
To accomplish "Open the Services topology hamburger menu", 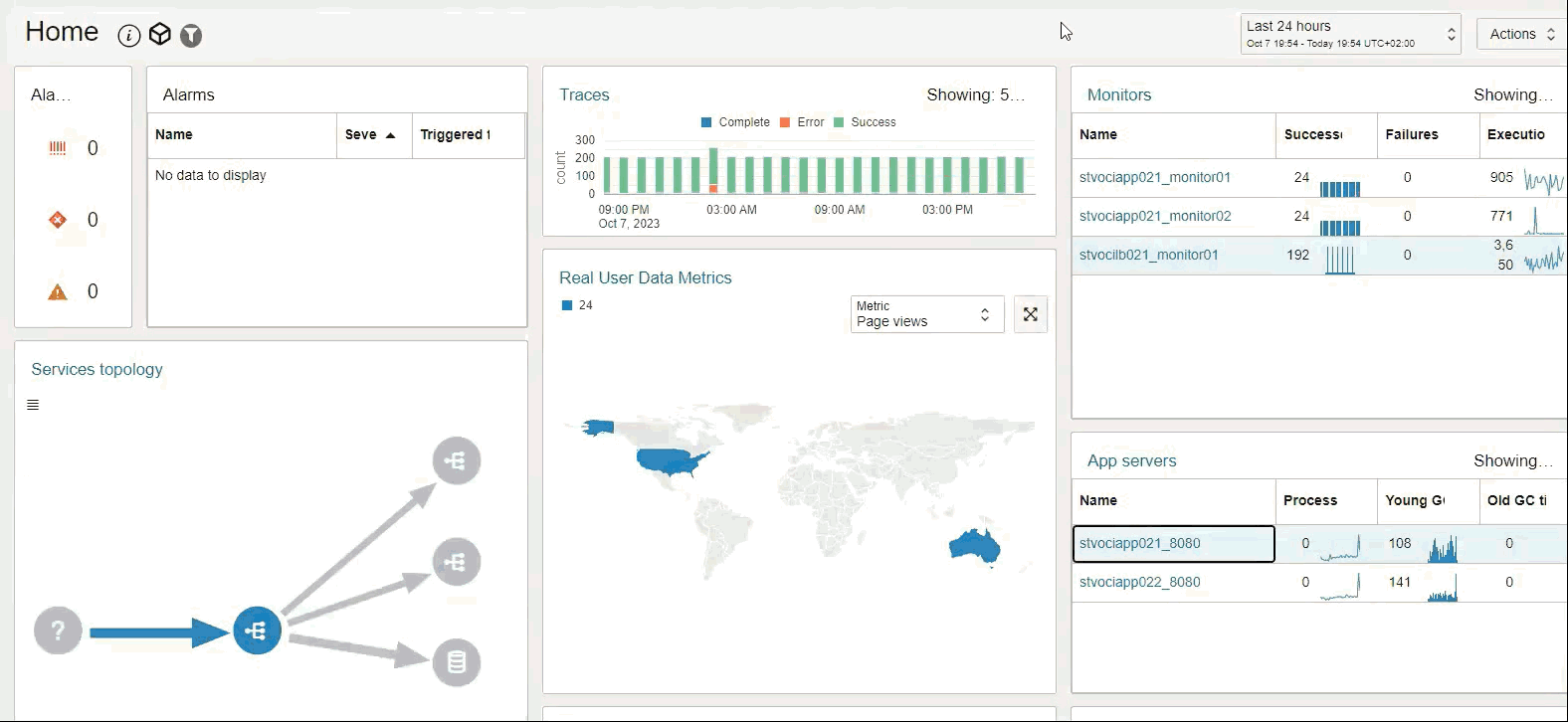I will click(x=33, y=405).
